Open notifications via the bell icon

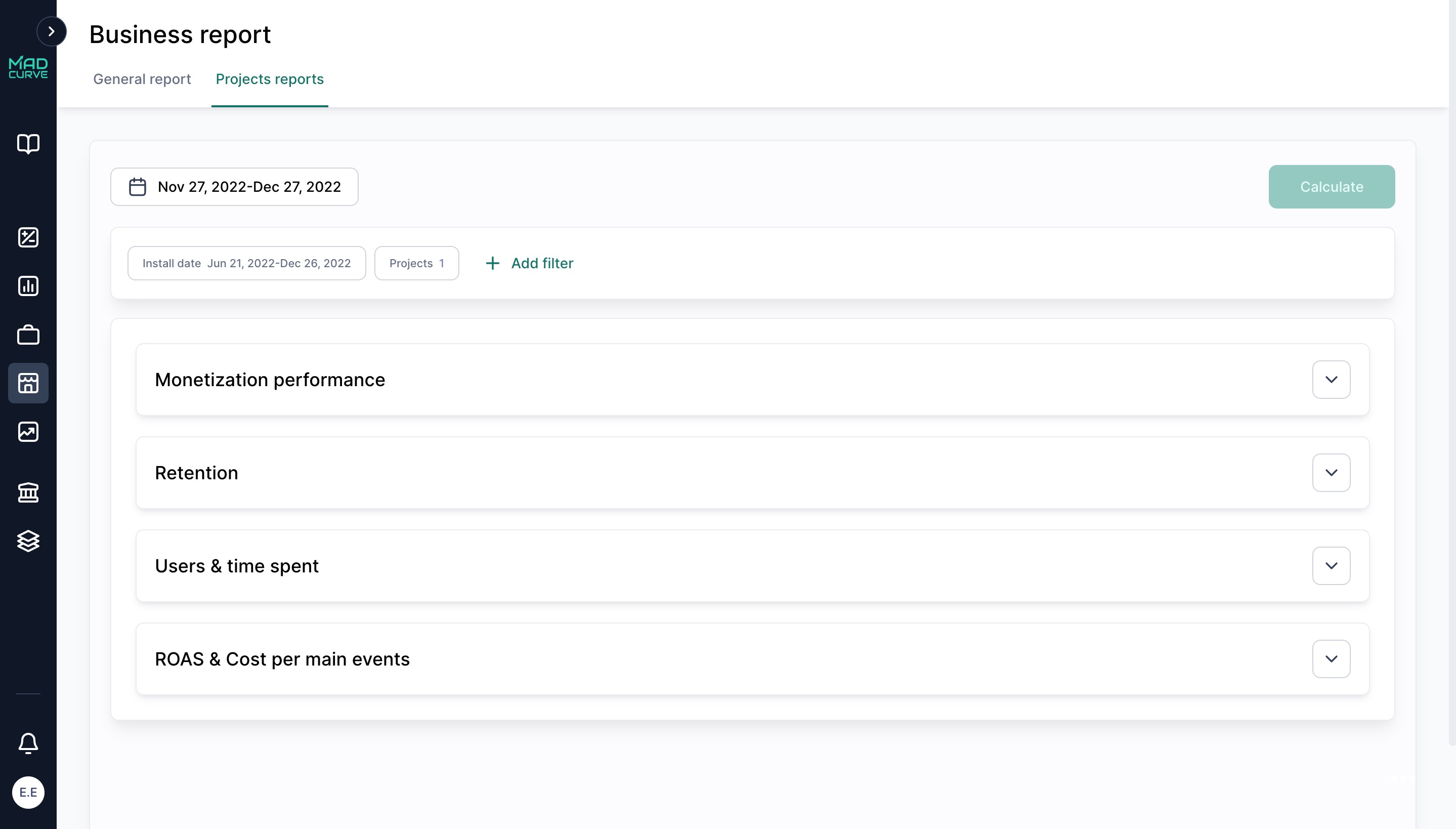(x=28, y=743)
